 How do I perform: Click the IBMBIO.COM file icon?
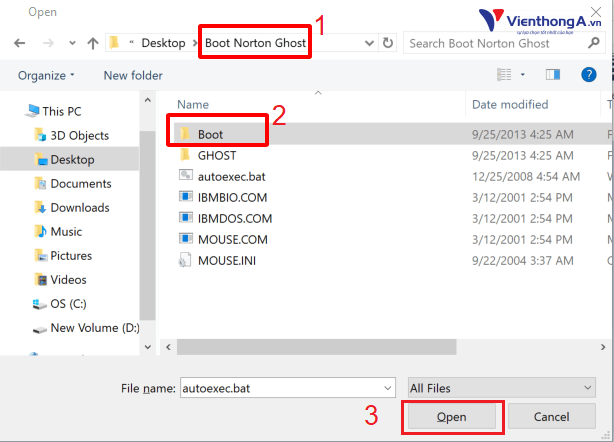tap(186, 196)
